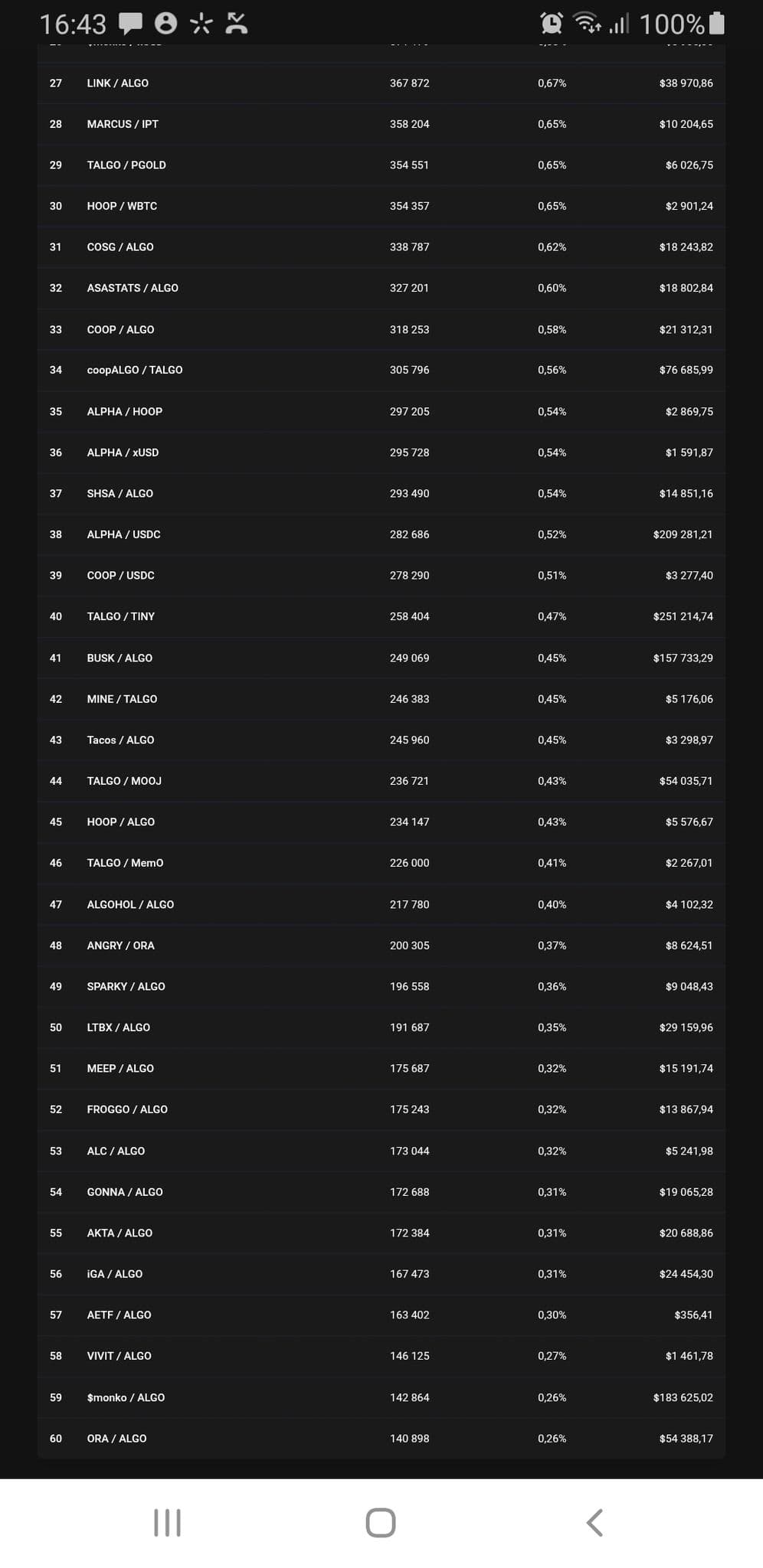Tap the ORA / ALGO row
Screen dimensions: 763x1568
[x=116, y=1439]
